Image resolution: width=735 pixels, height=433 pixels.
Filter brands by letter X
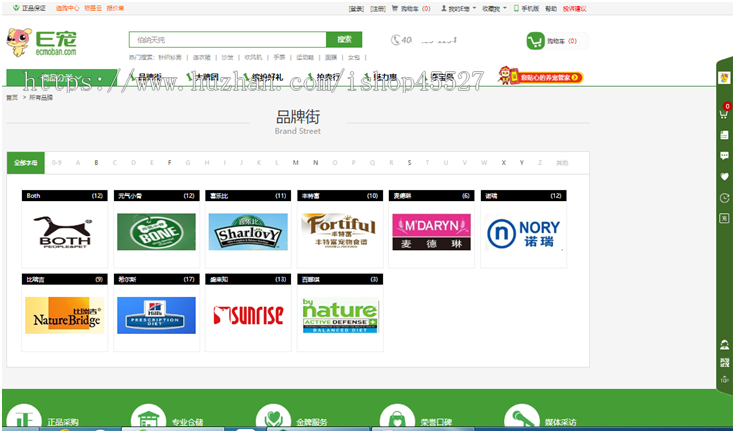coord(503,163)
